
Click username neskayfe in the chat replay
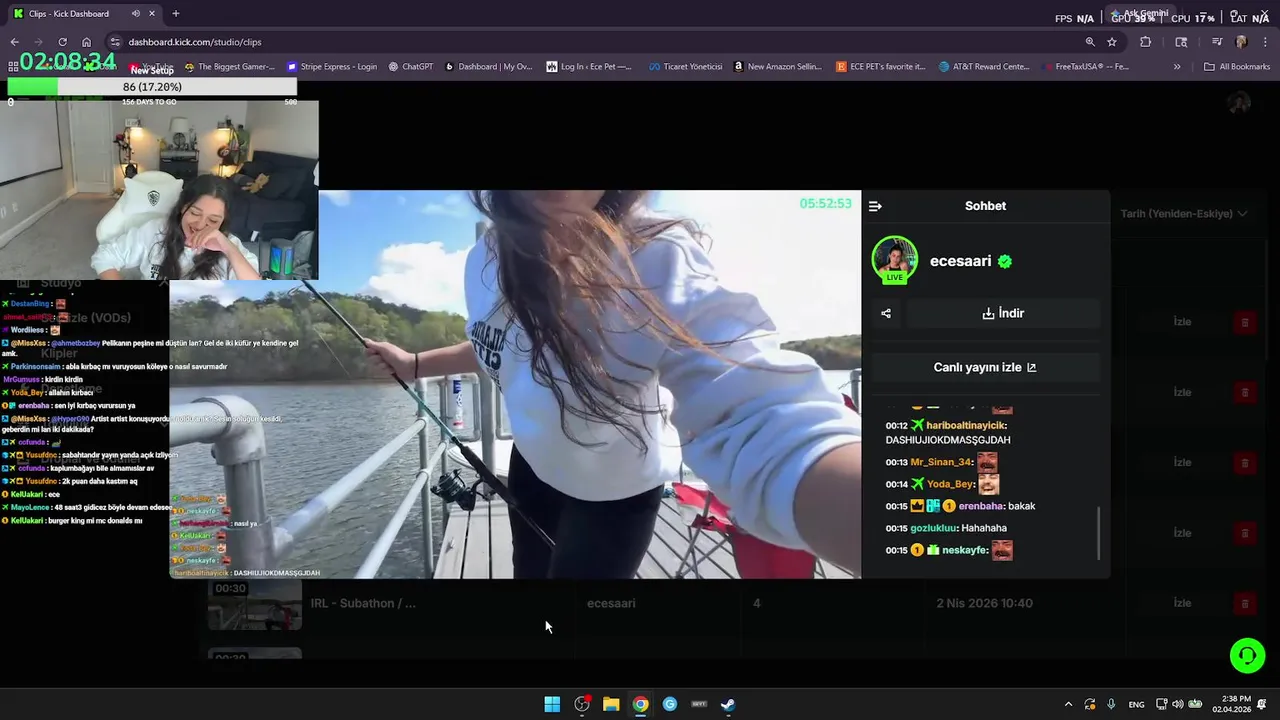pyautogui.click(x=964, y=550)
